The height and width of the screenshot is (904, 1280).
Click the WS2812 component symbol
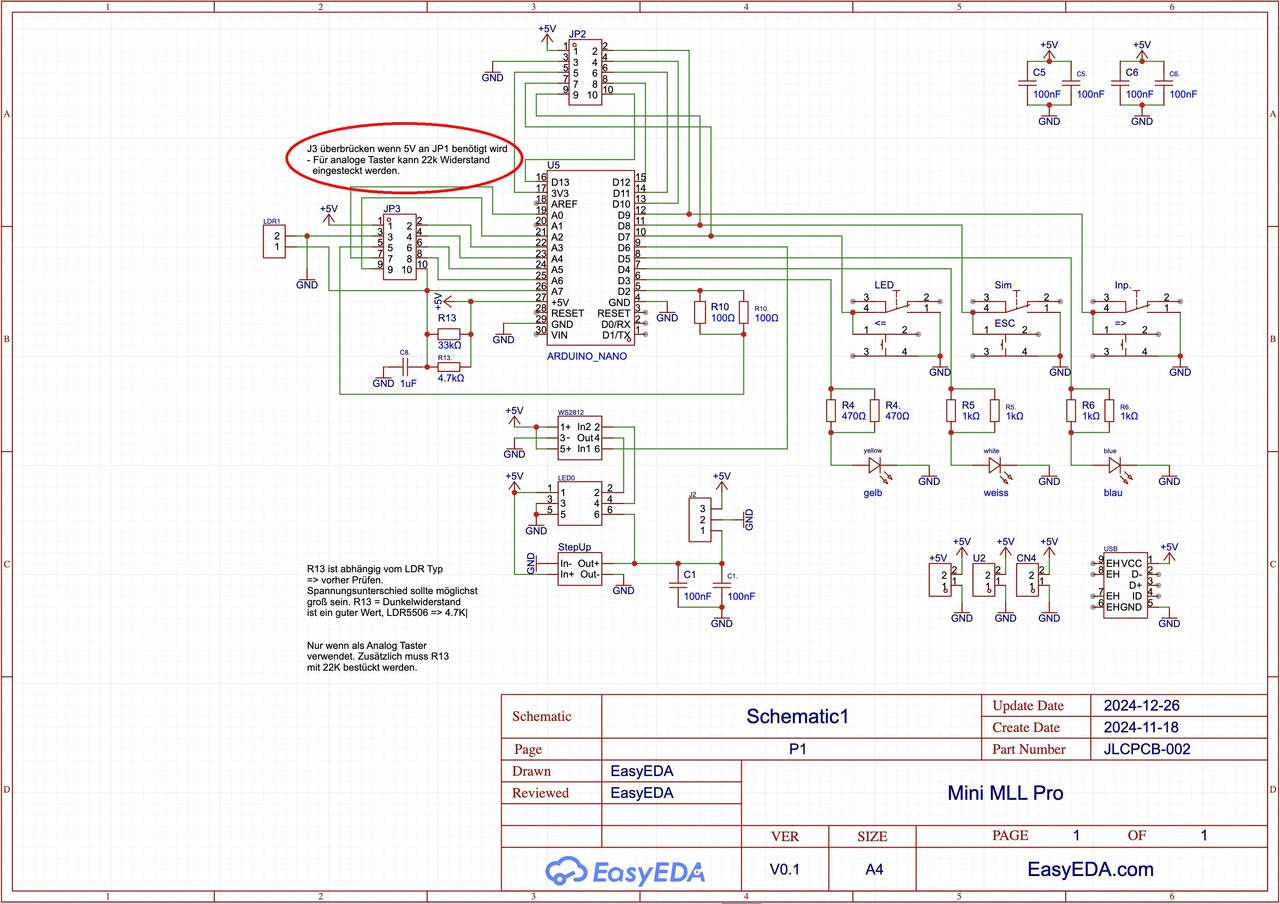tap(580, 438)
